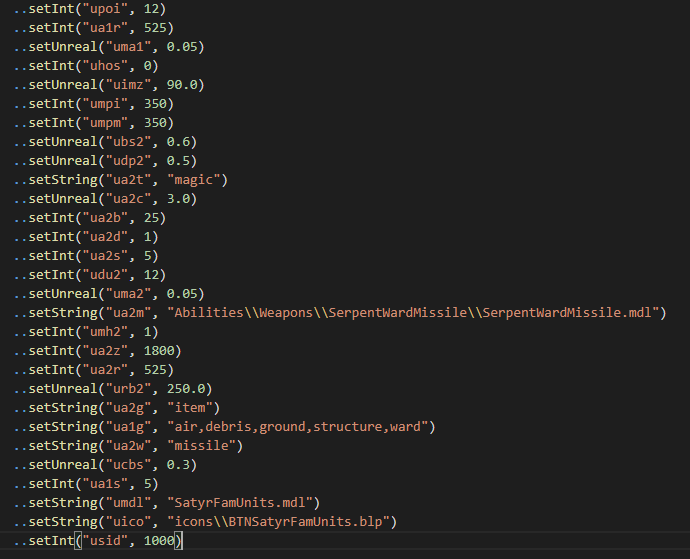Click the 0.3 value for ucbs
The image size is (690, 559).
(178, 465)
